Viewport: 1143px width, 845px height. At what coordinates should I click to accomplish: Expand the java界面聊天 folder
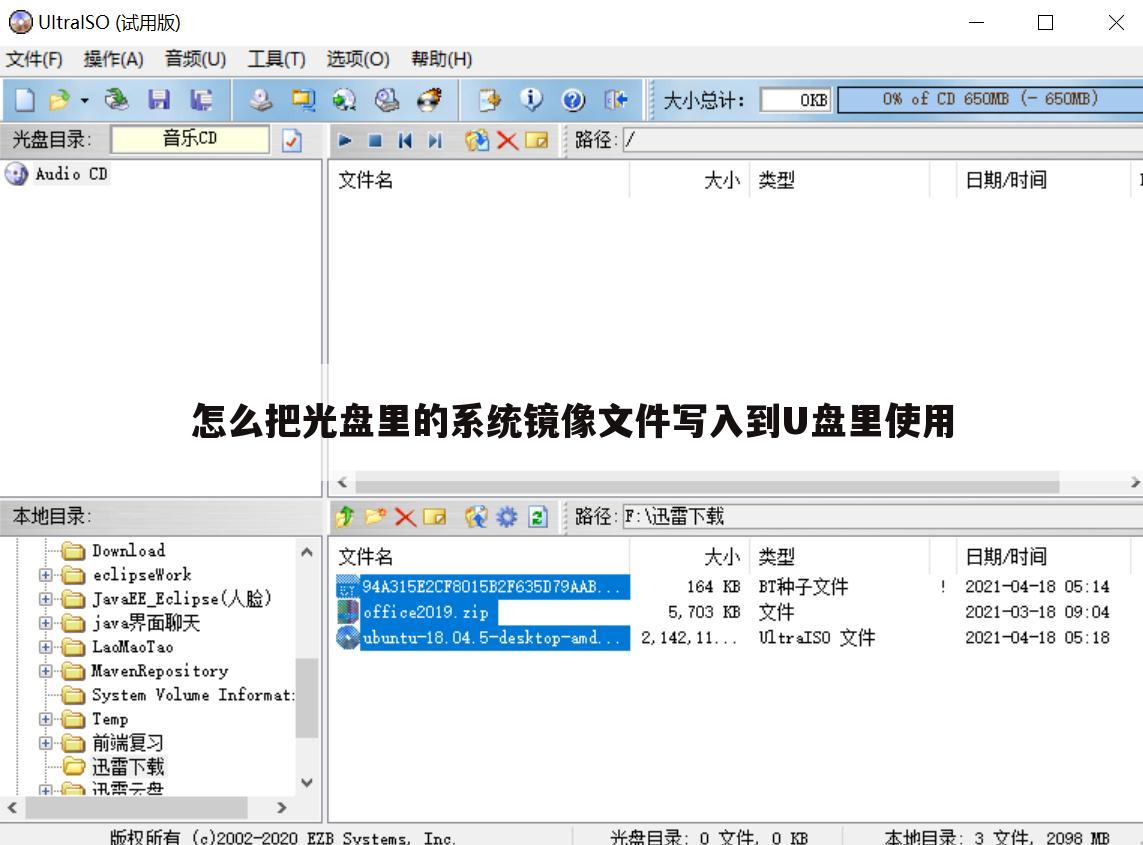click(x=46, y=623)
